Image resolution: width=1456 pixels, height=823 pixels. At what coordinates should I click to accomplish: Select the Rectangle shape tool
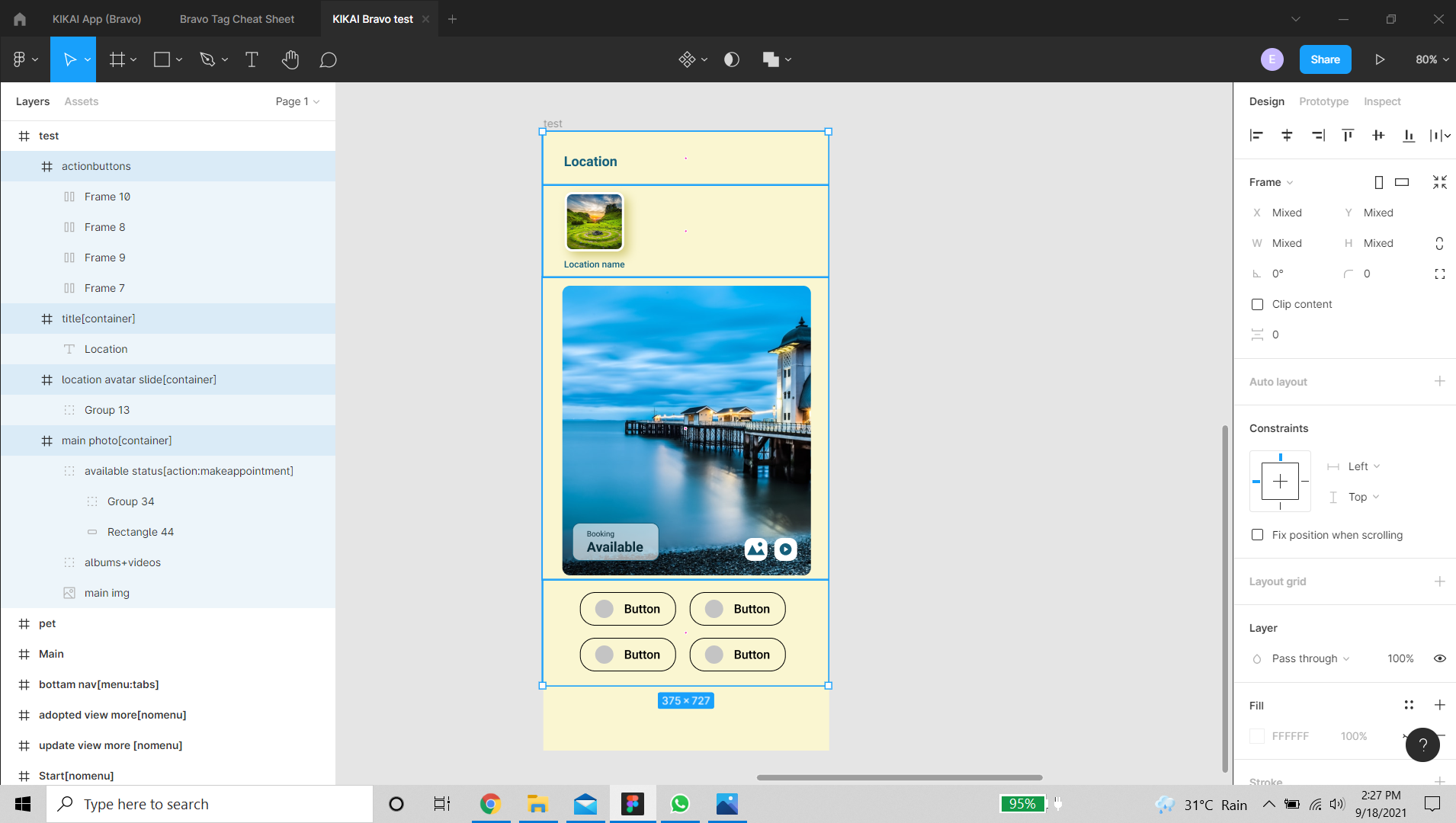tap(162, 59)
